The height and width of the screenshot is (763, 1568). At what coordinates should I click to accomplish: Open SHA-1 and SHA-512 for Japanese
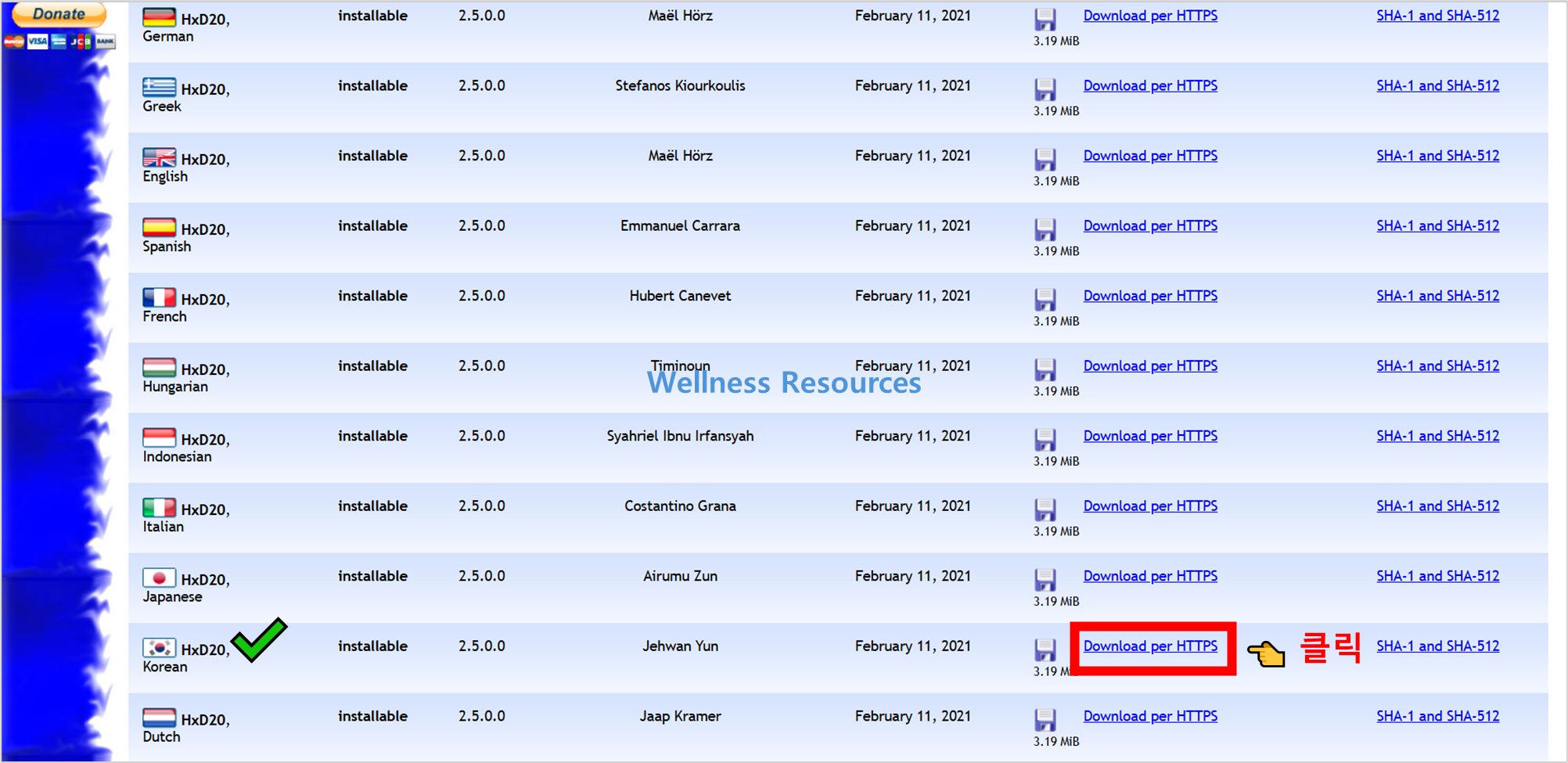[1438, 576]
